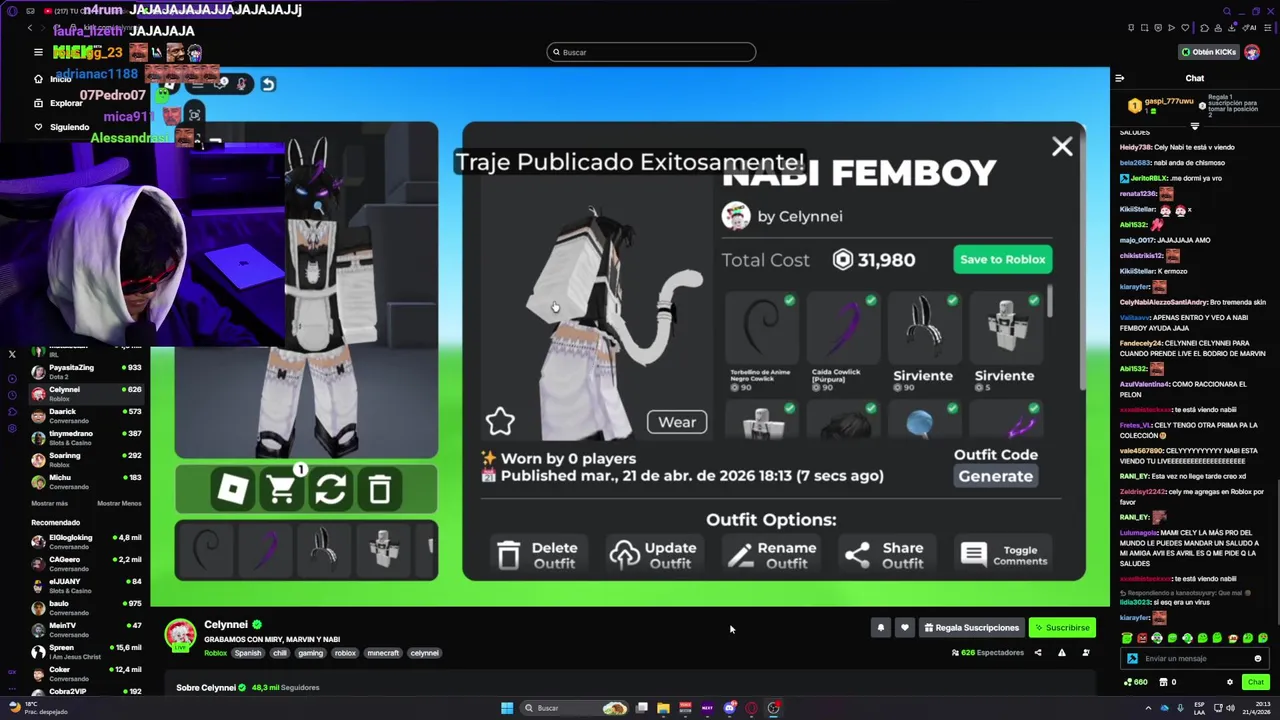Click Mostrar más in the sidebar

[50, 503]
